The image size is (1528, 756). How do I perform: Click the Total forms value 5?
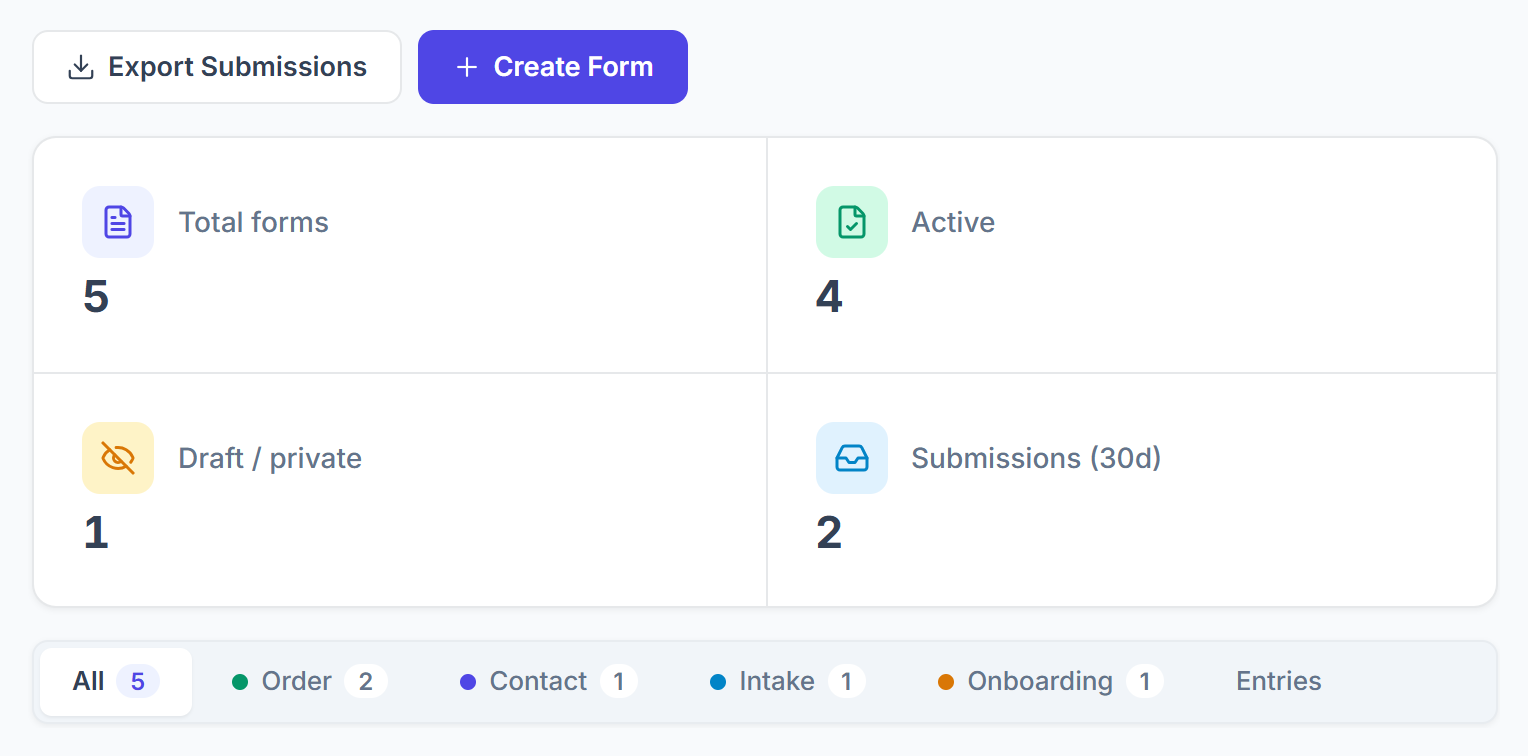(x=96, y=297)
